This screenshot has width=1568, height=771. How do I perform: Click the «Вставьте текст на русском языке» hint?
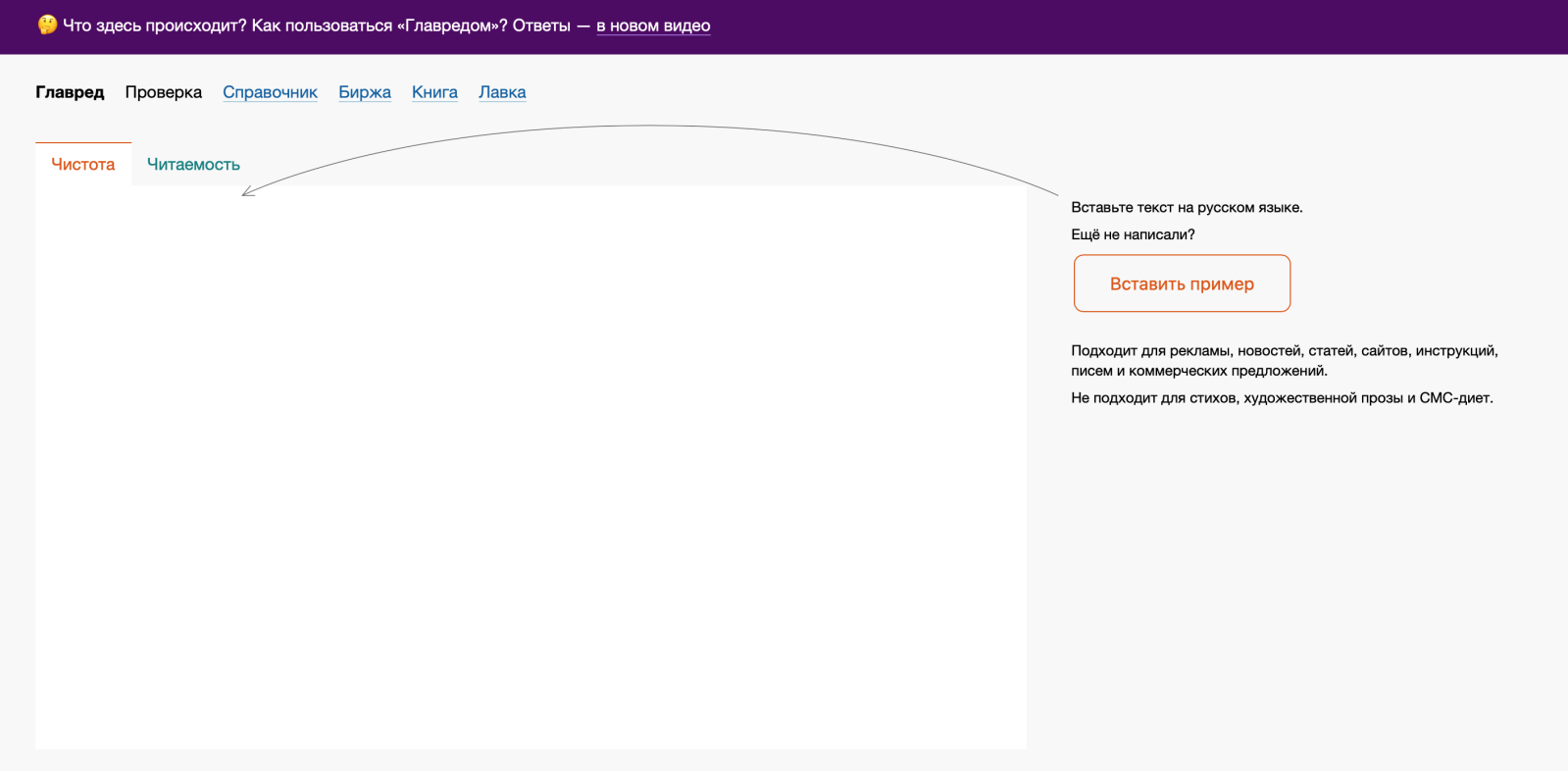point(1187,208)
